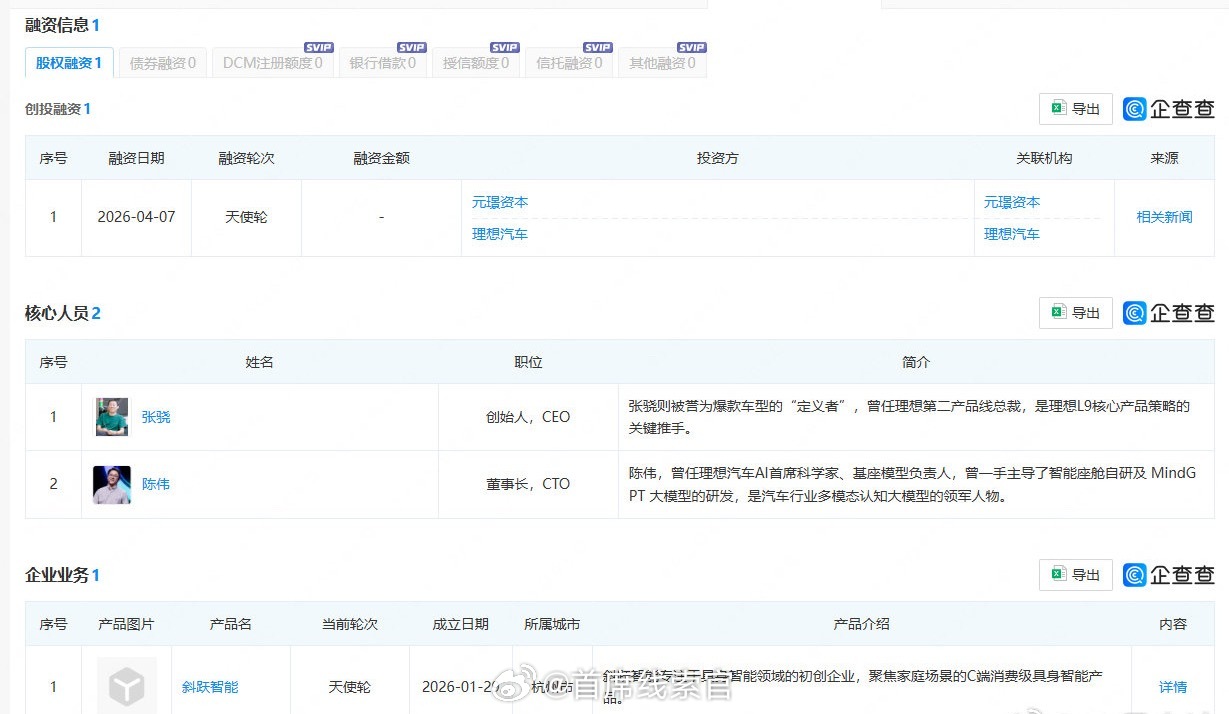Click the placeholder product image for 斜跃智能
1229x714 pixels.
coord(126,686)
